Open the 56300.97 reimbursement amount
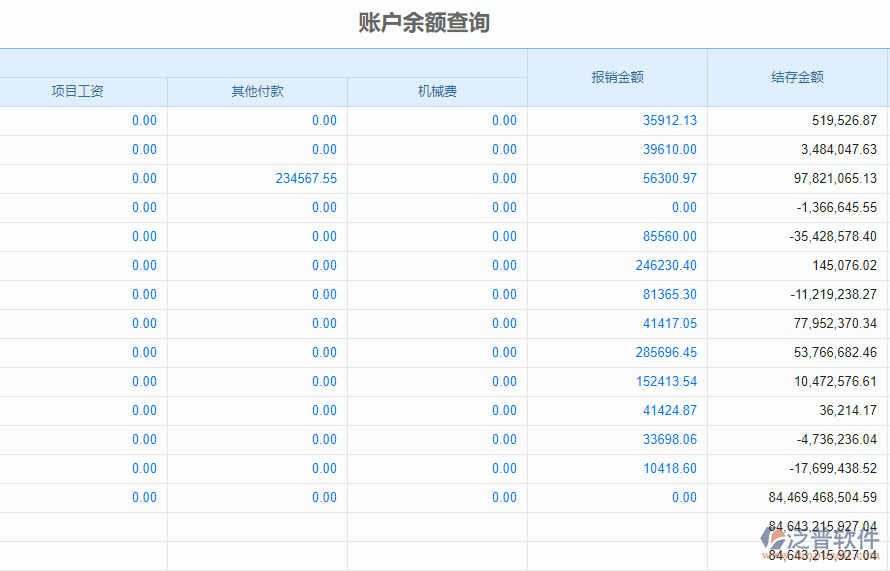890x571 pixels. pos(669,179)
